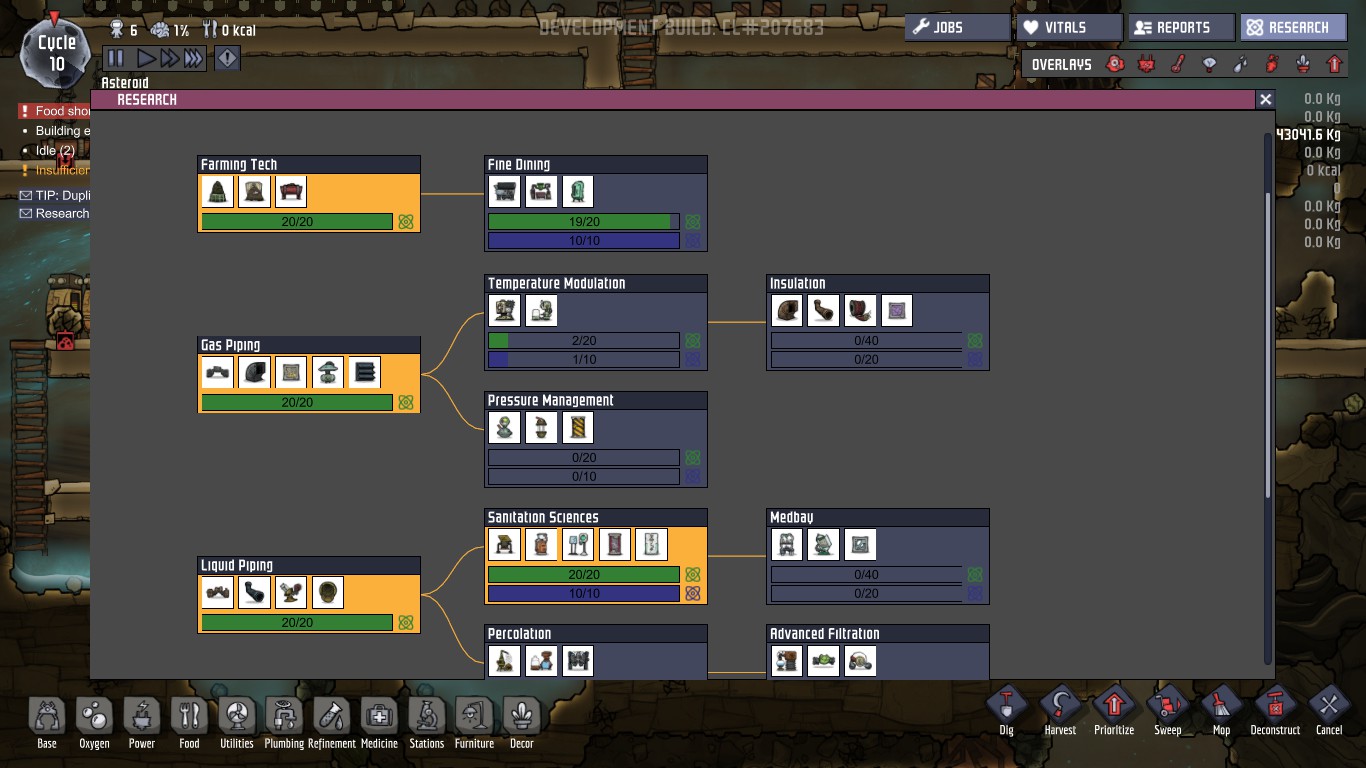1366x768 pixels.
Task: Click the first icon in Percolation card
Action: [504, 661]
